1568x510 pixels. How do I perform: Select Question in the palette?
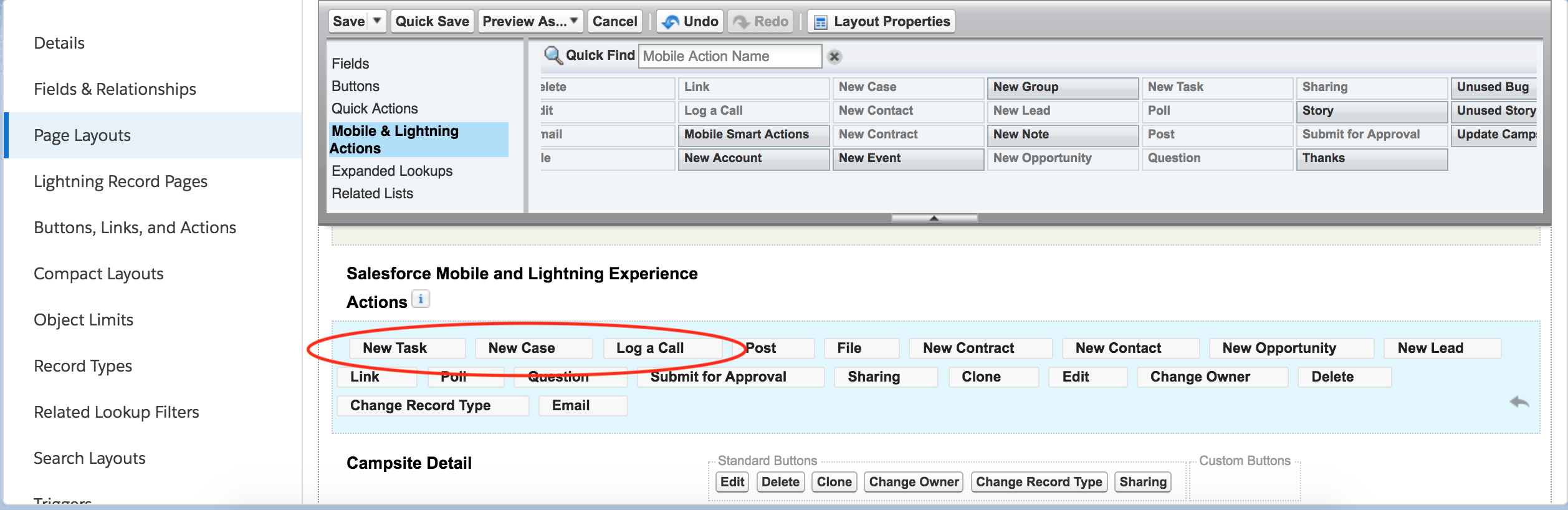click(x=1217, y=158)
